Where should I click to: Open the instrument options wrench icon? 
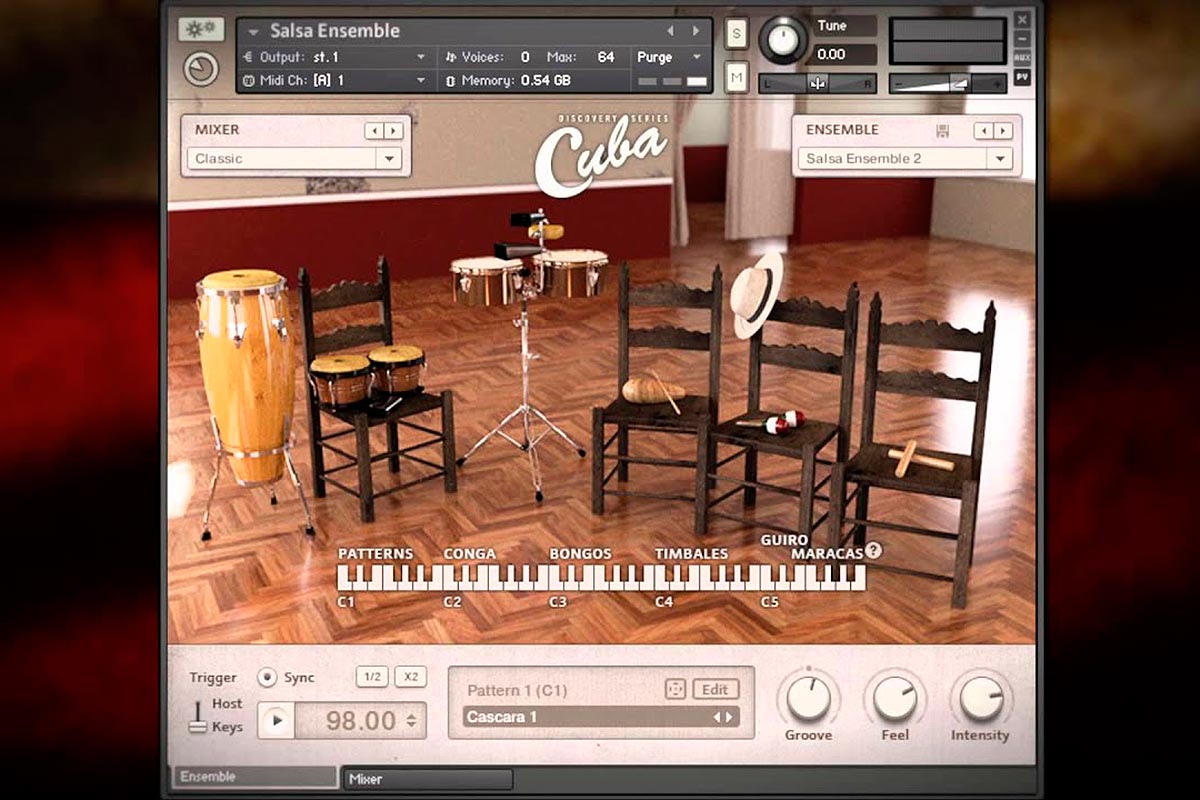(x=201, y=29)
